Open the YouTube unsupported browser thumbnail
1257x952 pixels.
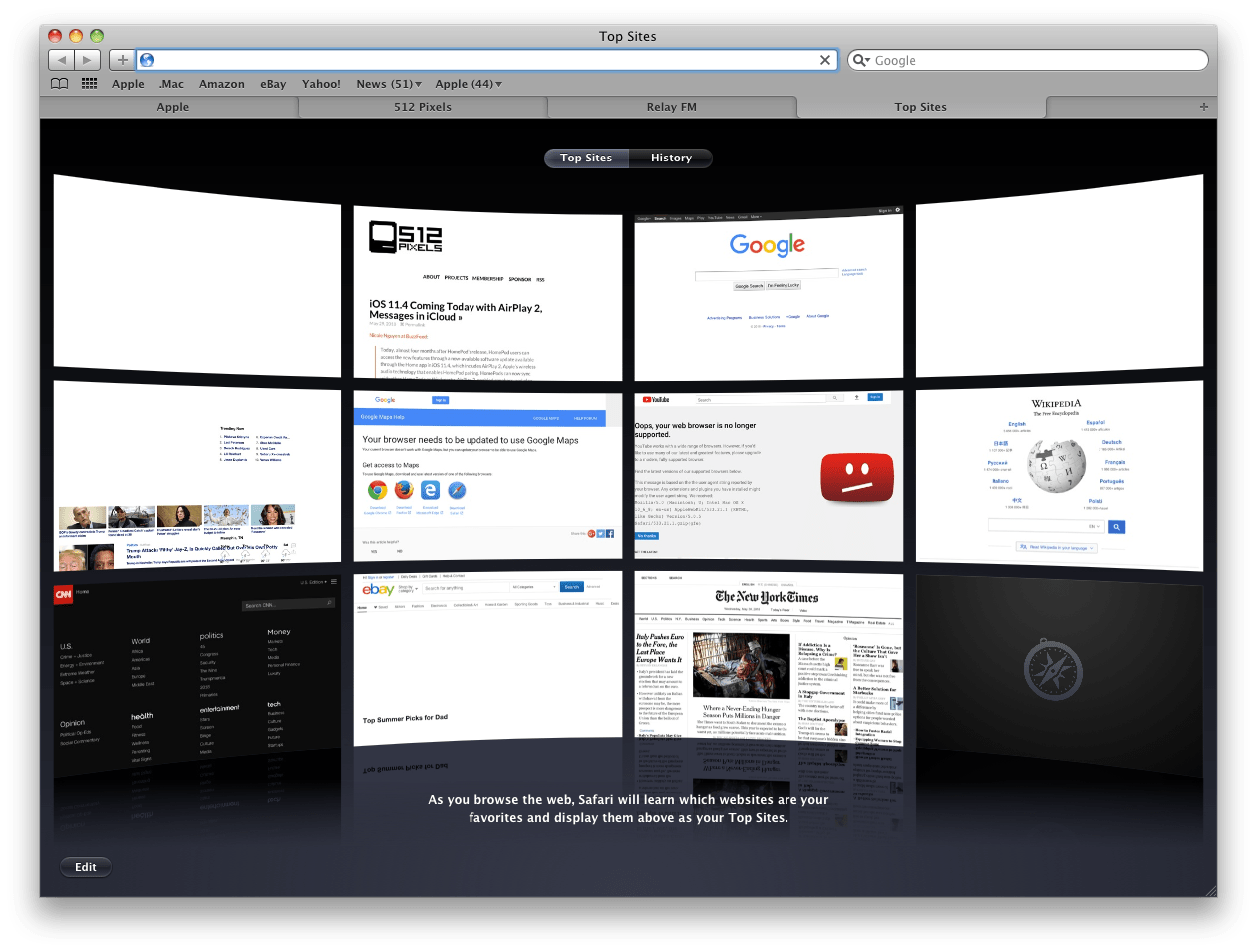[x=769, y=476]
